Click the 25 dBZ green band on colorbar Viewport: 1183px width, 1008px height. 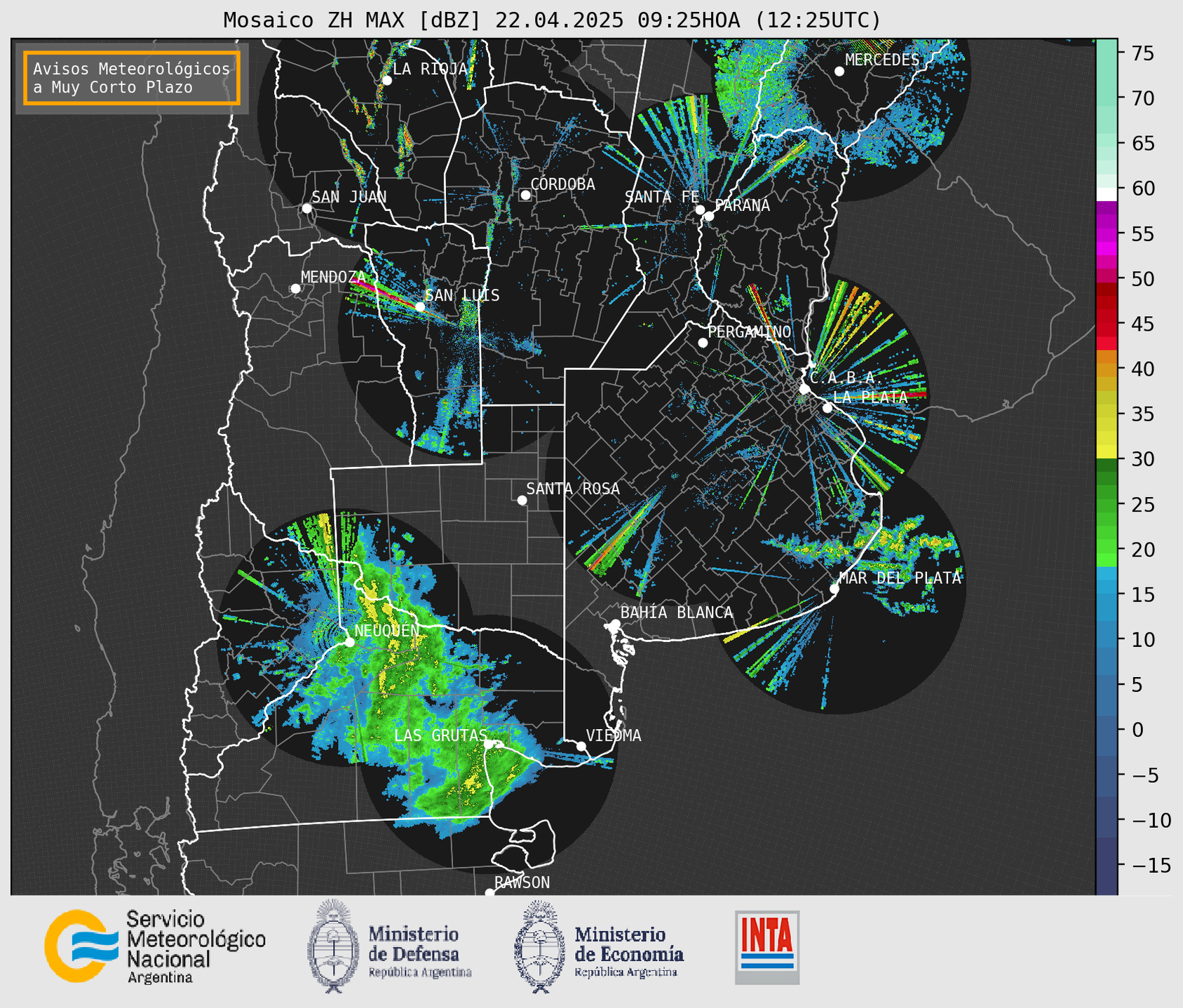[x=1107, y=505]
